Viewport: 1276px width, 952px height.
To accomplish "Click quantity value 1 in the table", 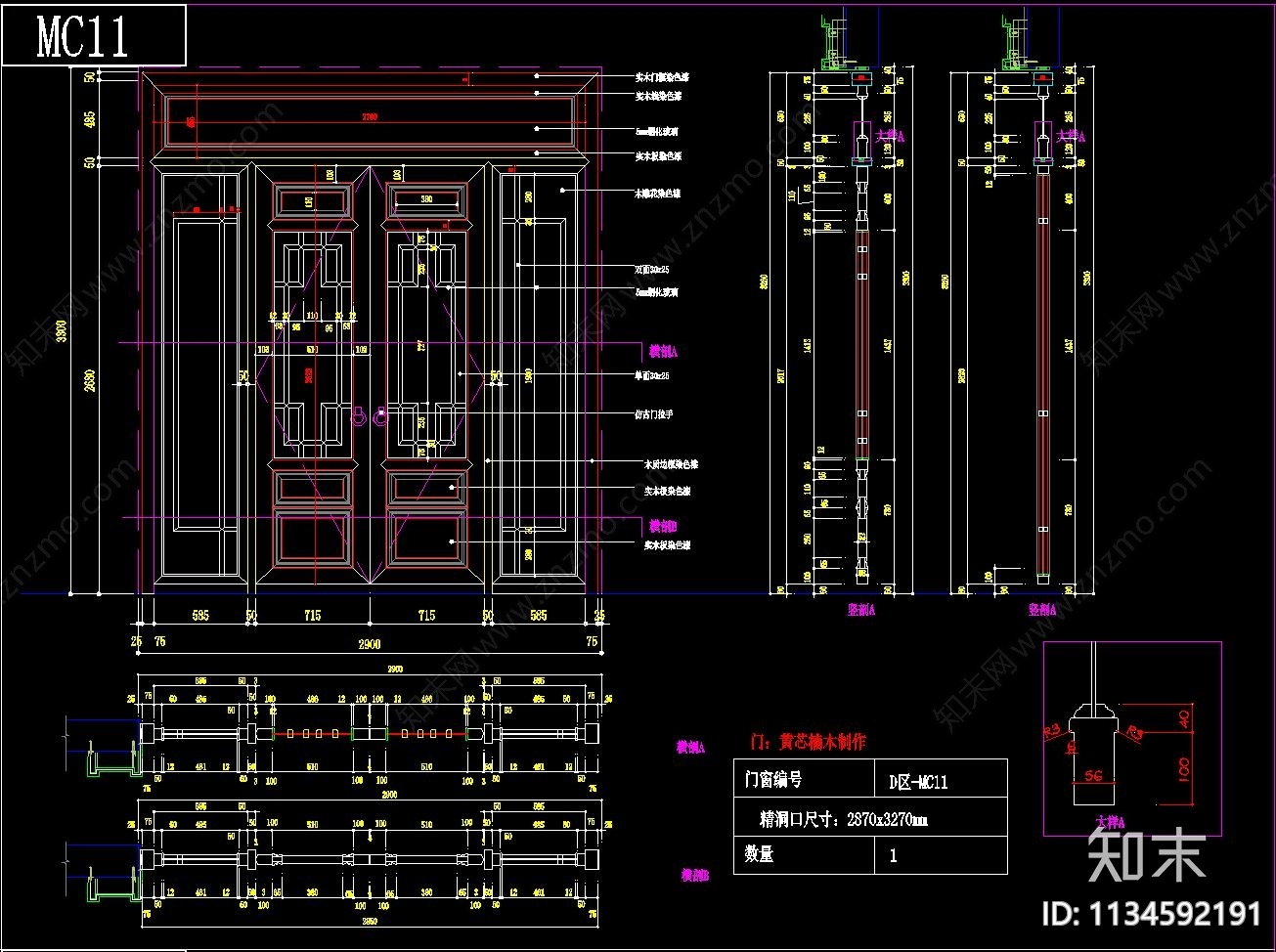I will coord(893,855).
